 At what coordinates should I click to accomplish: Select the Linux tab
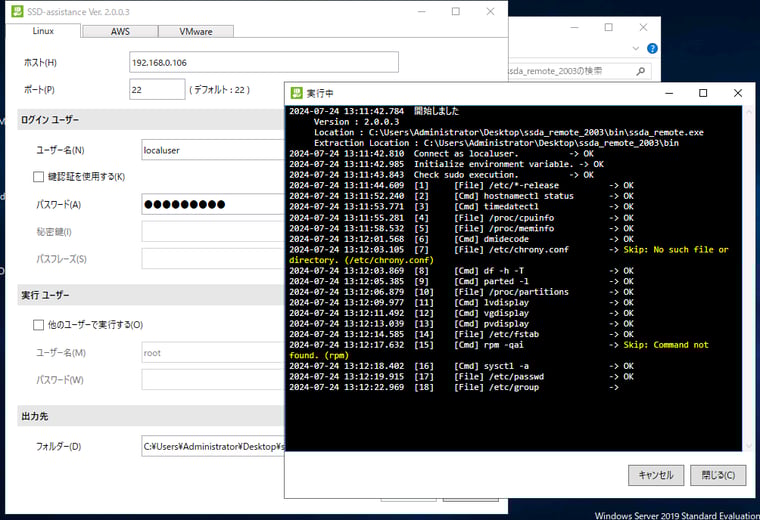43,31
